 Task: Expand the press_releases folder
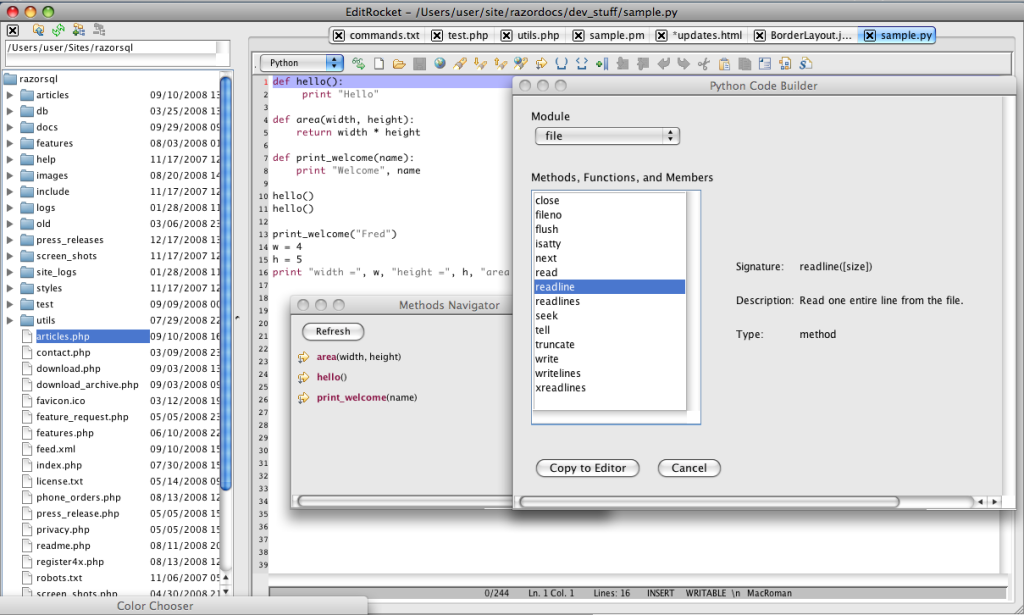10,240
